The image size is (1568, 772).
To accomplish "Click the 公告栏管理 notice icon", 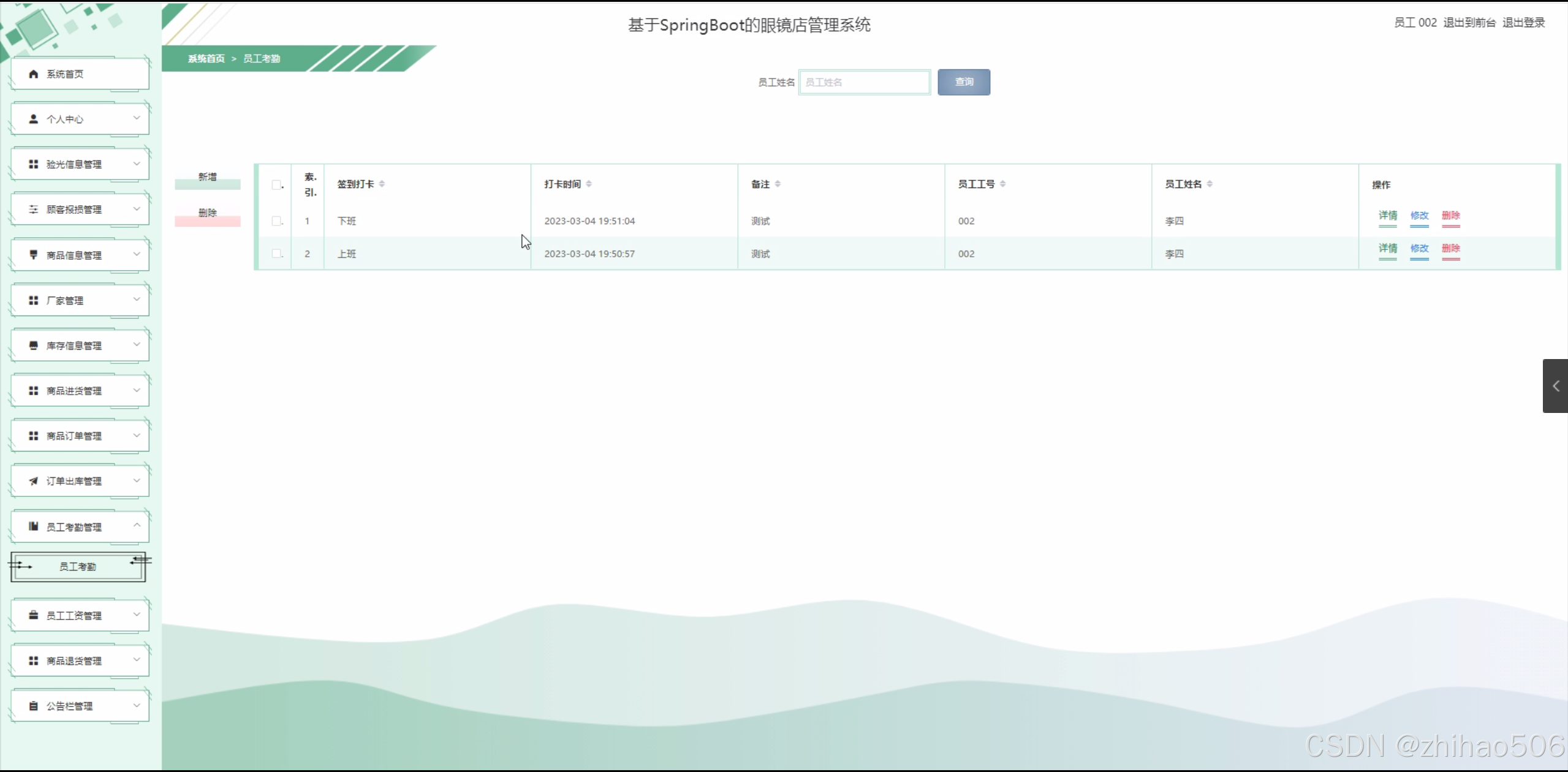I will [x=33, y=705].
